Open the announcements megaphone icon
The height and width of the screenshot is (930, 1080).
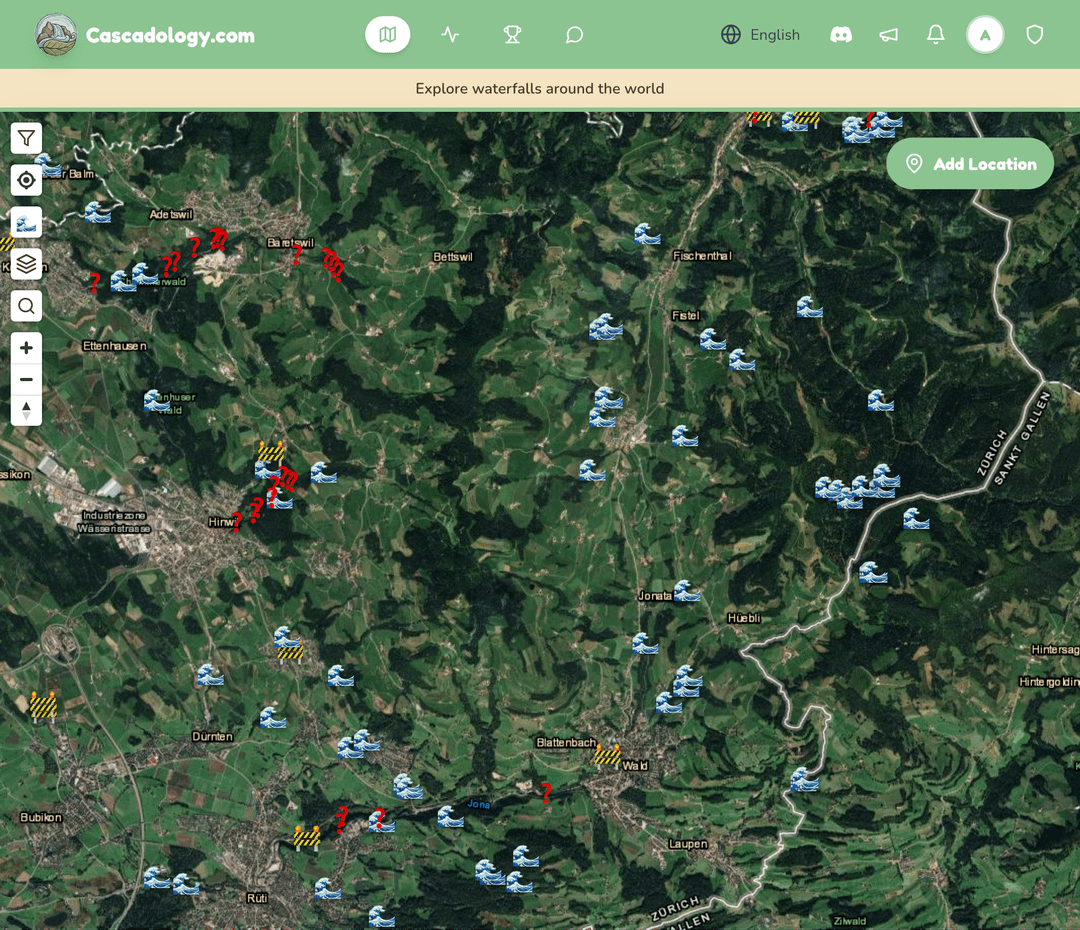coord(888,35)
